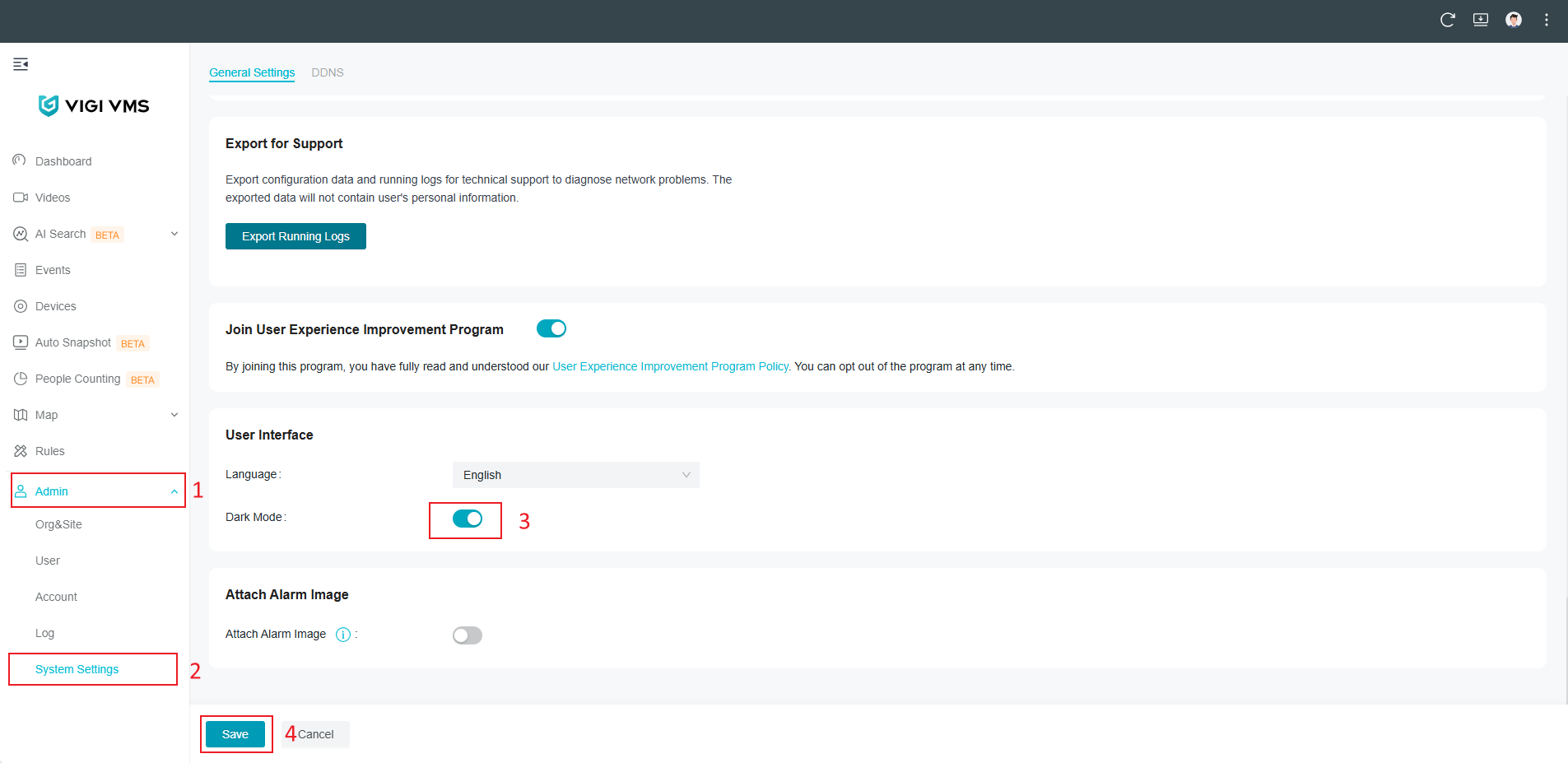Viewport: 1568px width, 763px height.
Task: Open the Language dropdown
Action: tap(576, 475)
